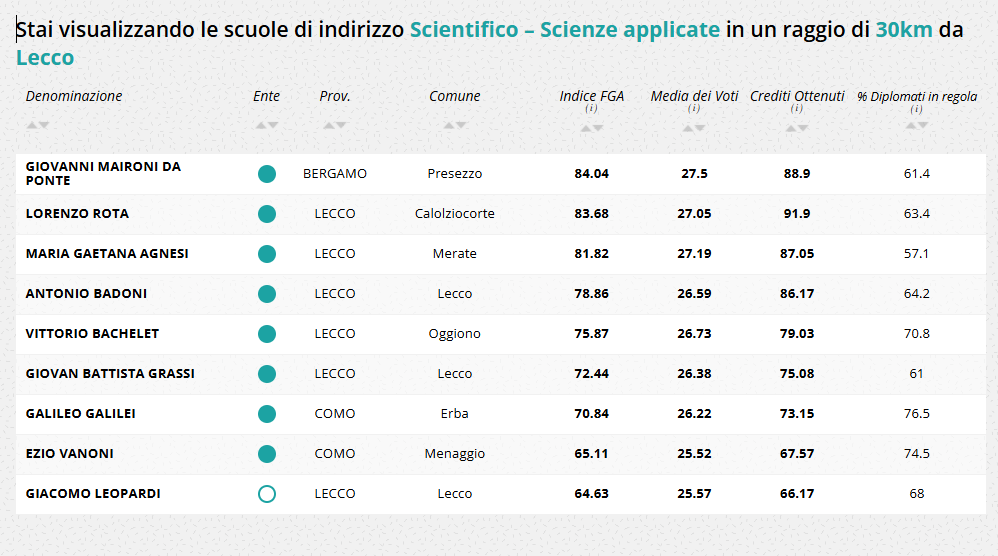
Task: Click the hollow Ente circle for Giacomo Leopardi
Action: point(267,494)
